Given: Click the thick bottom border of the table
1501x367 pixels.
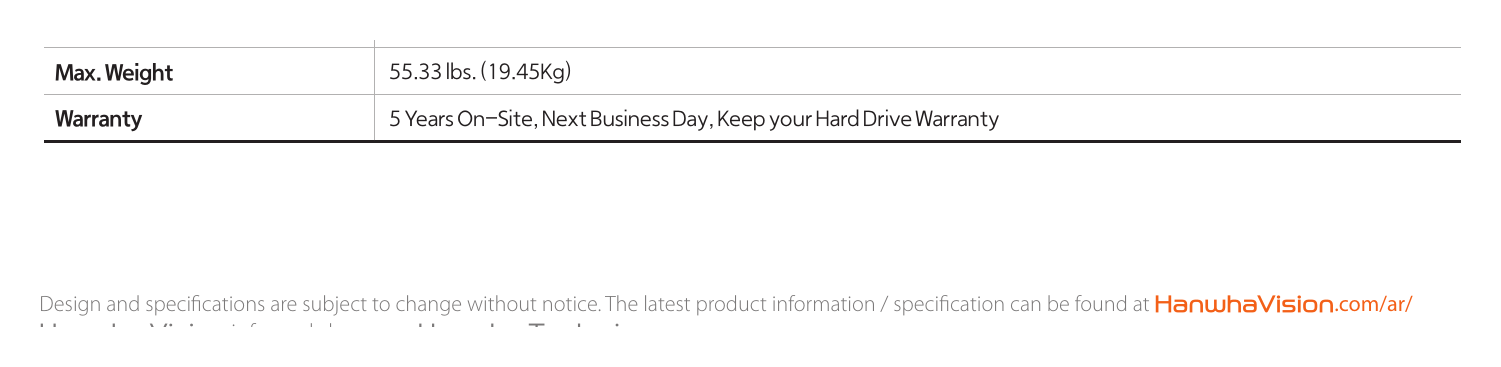Looking at the screenshot, I should pyautogui.click(x=752, y=143).
